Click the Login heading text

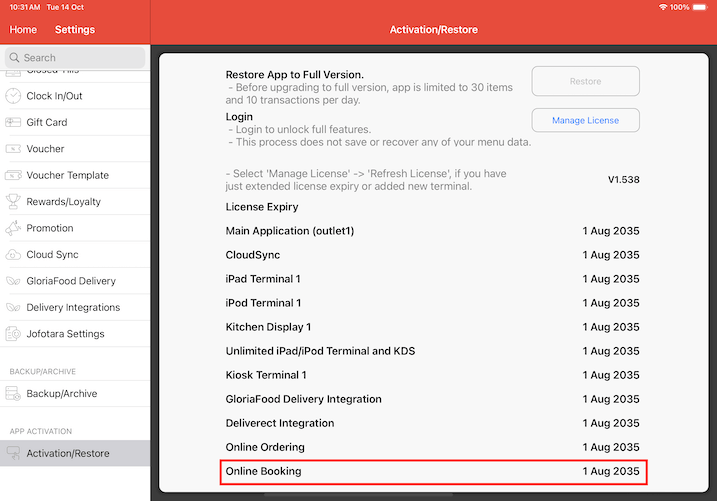point(239,117)
